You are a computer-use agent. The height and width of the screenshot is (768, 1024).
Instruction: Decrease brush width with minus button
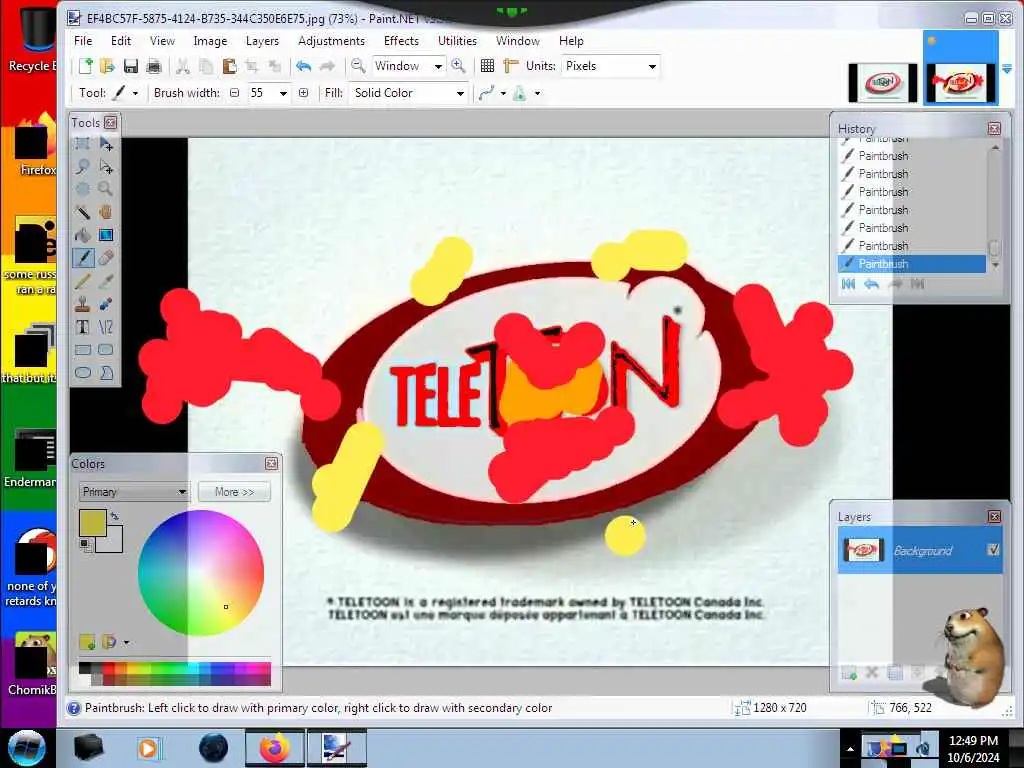point(234,93)
